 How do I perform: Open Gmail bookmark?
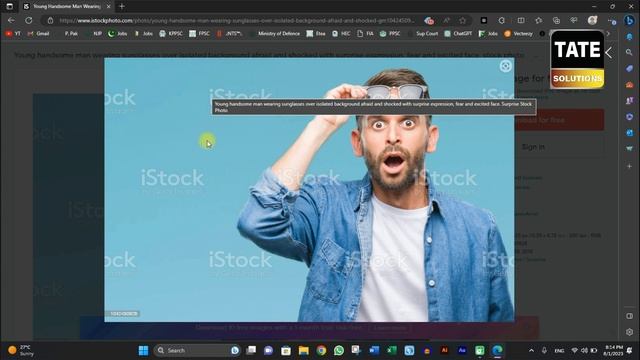[x=38, y=34]
